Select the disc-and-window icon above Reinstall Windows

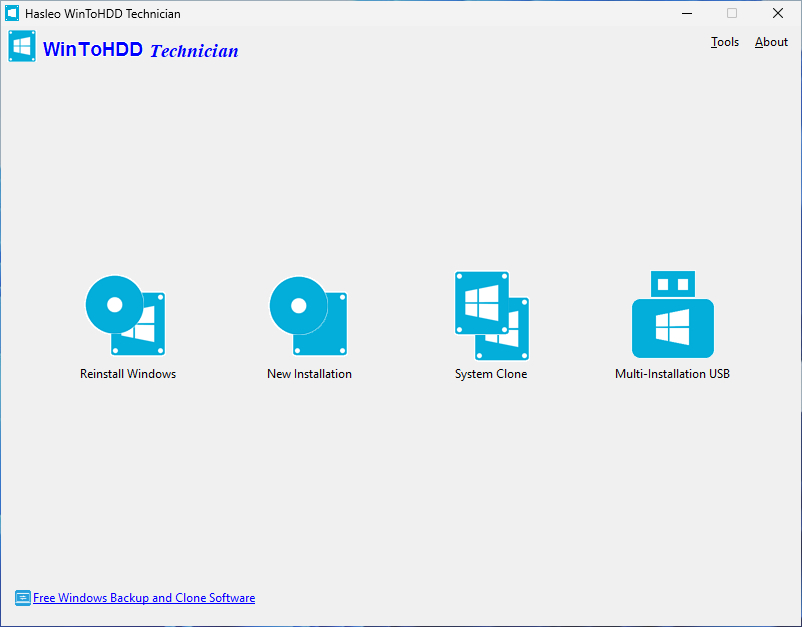click(127, 315)
